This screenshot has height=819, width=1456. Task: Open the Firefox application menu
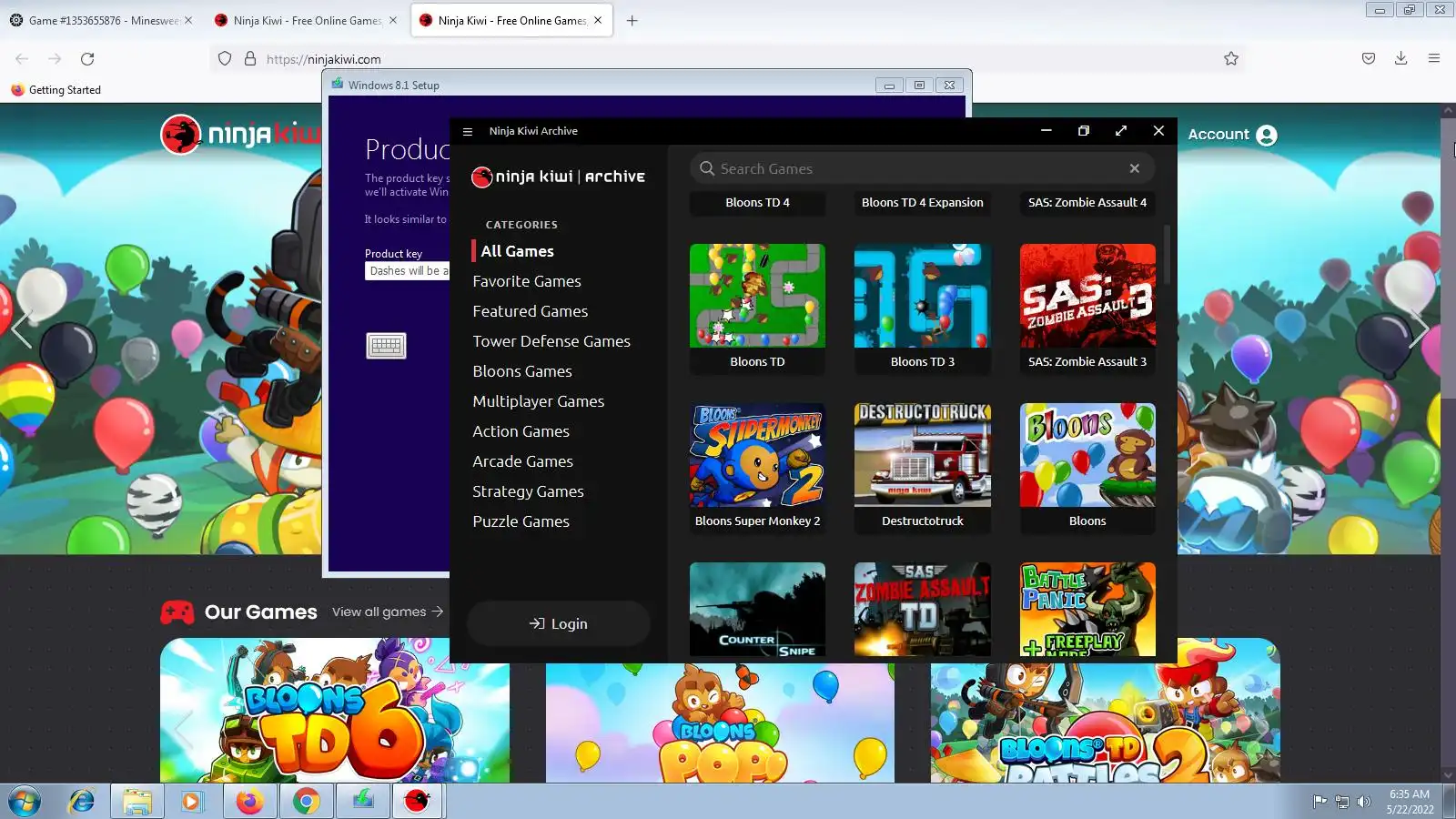tap(1434, 59)
